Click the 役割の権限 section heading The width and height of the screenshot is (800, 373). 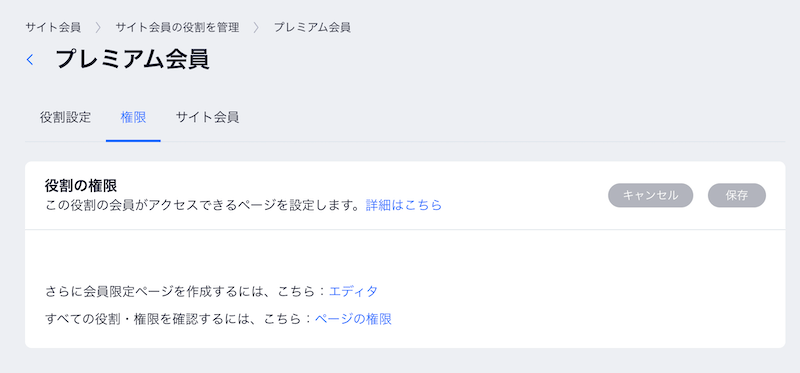pos(81,186)
